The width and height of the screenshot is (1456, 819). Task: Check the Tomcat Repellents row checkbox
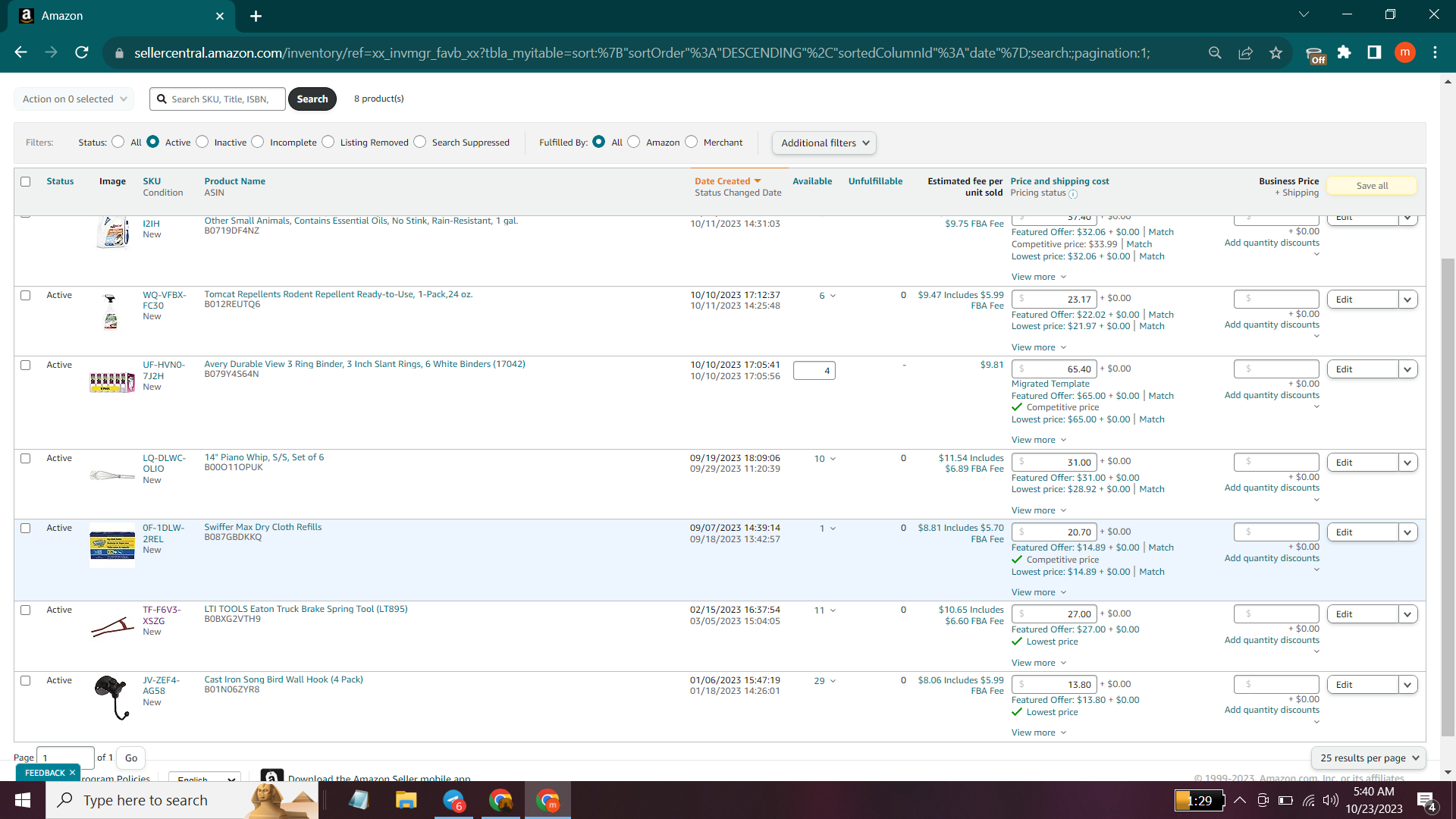[x=26, y=295]
